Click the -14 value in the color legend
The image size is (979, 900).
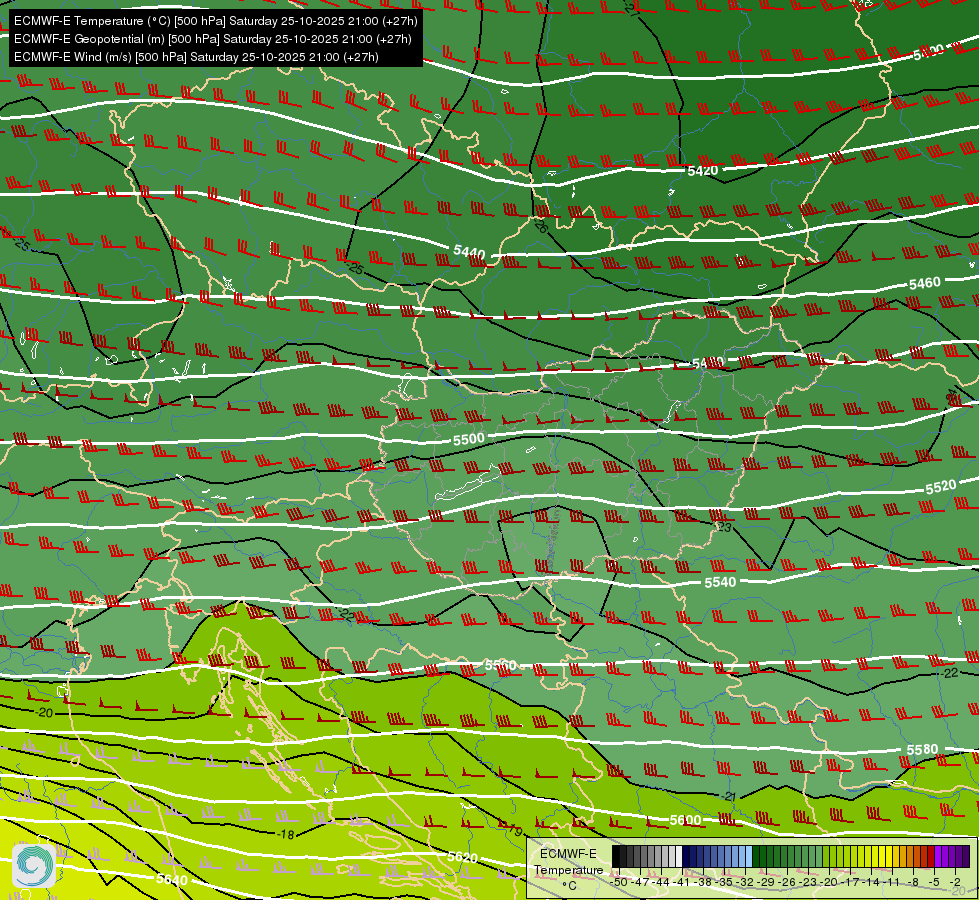click(x=872, y=882)
